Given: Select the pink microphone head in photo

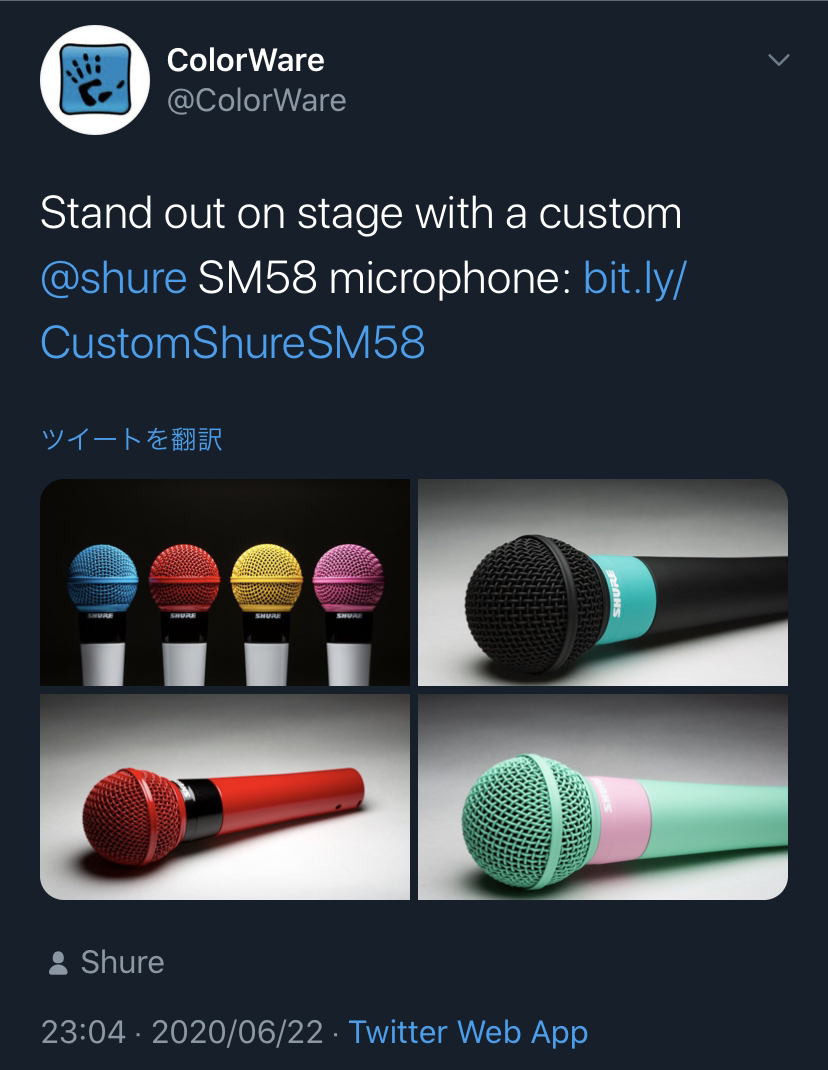Looking at the screenshot, I should [x=348, y=577].
